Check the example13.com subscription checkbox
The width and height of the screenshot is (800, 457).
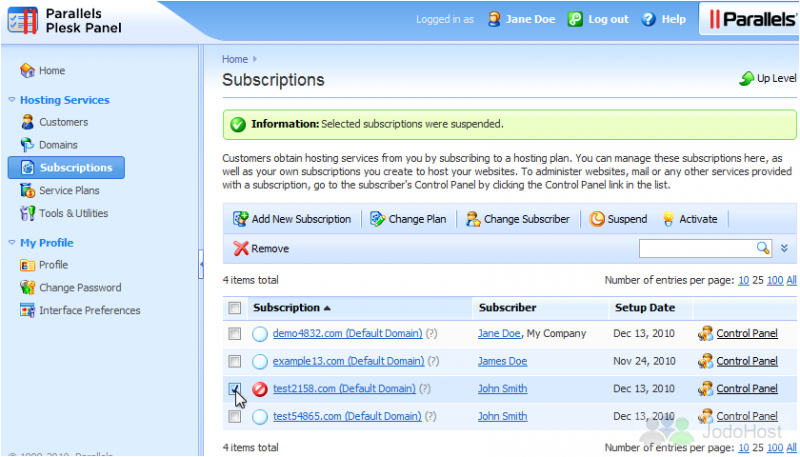(x=234, y=362)
